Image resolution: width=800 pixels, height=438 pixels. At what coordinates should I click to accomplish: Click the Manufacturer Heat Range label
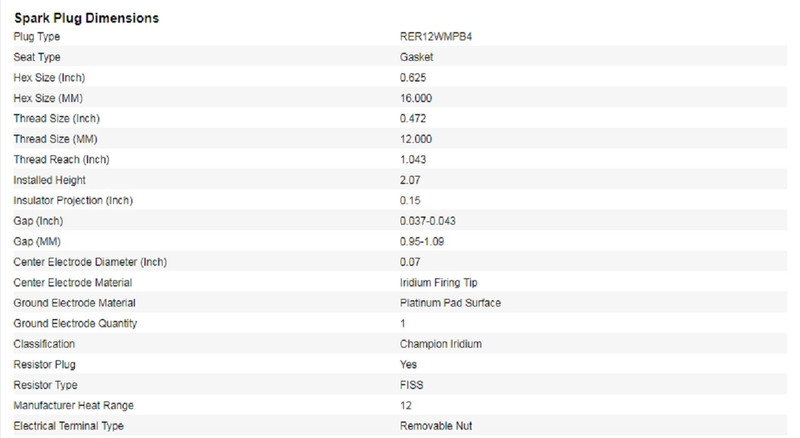tap(73, 406)
